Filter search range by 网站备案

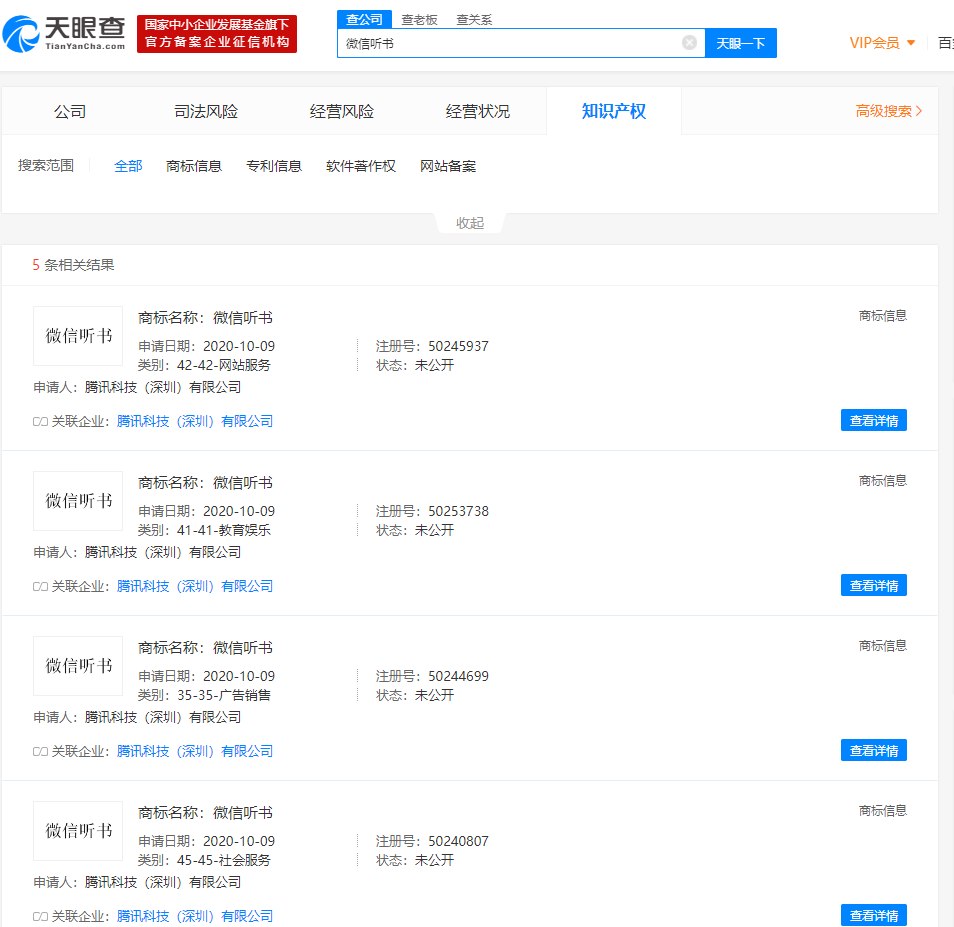click(448, 166)
